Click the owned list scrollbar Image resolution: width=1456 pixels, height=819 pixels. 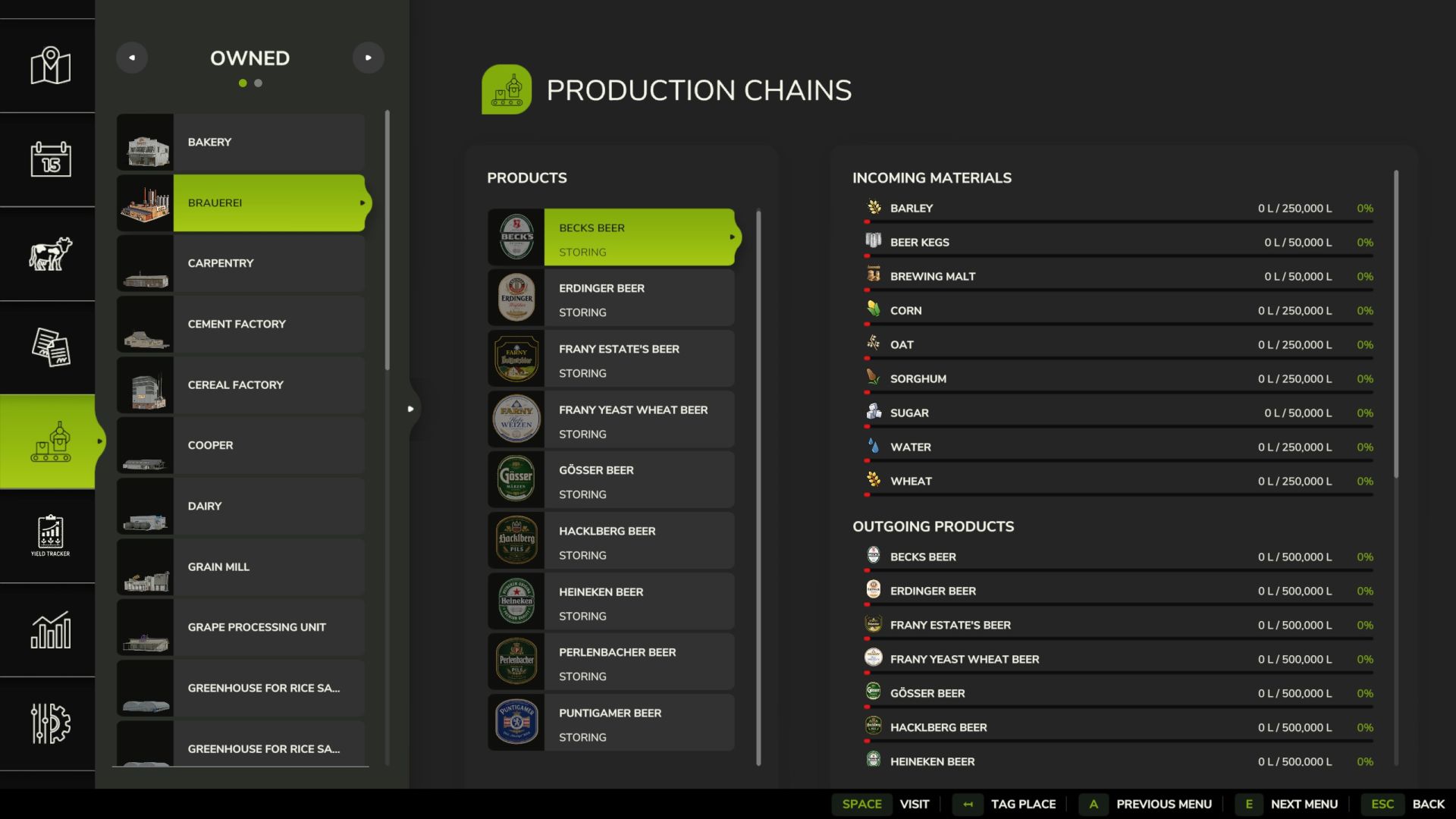click(388, 240)
